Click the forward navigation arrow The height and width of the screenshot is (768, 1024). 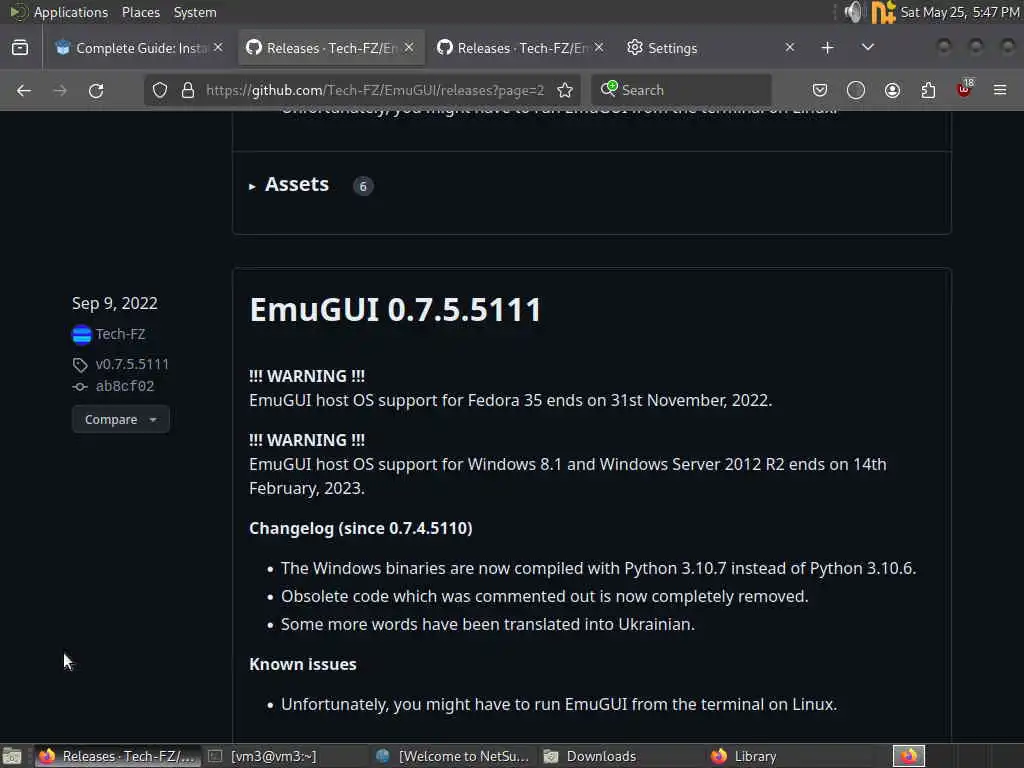click(60, 90)
